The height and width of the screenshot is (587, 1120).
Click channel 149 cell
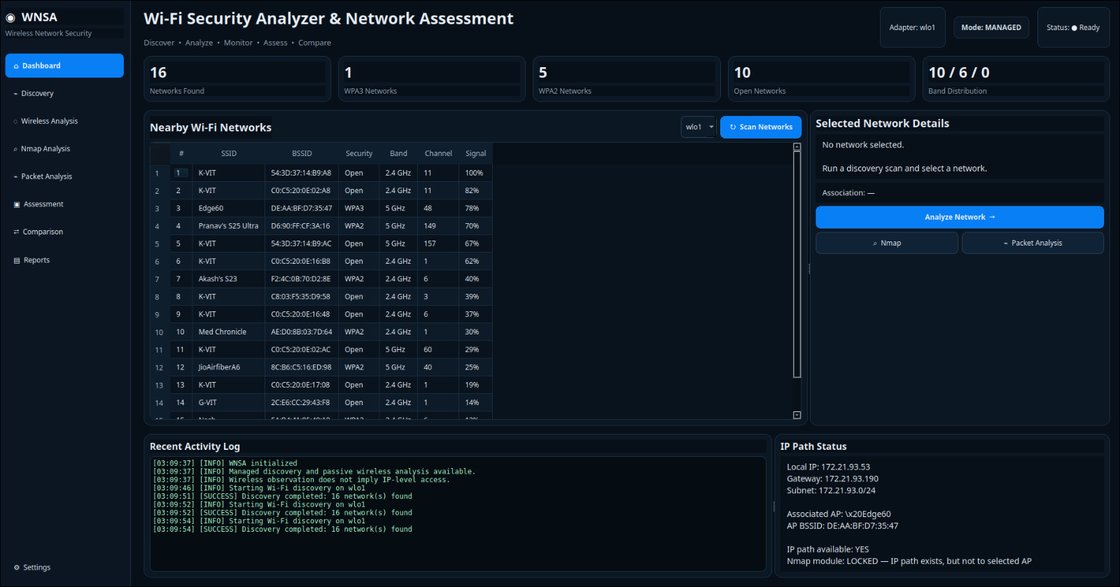[x=438, y=226]
